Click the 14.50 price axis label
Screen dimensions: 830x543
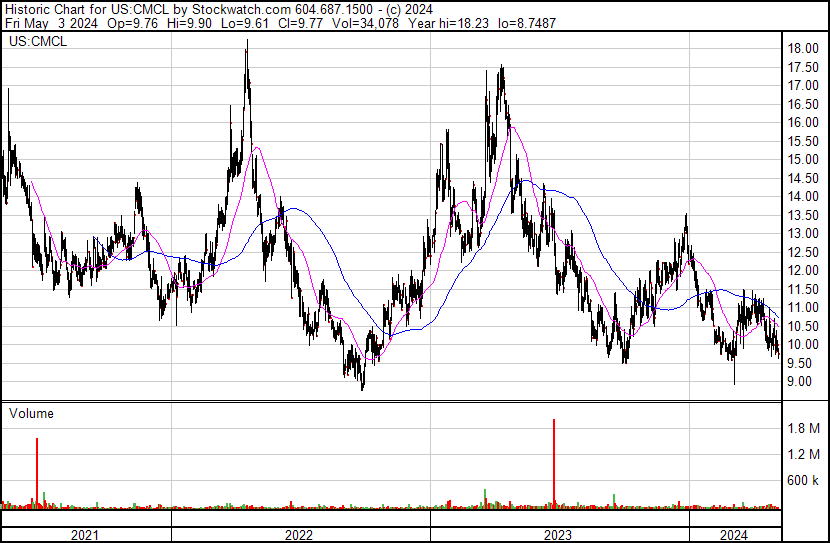pos(803,178)
